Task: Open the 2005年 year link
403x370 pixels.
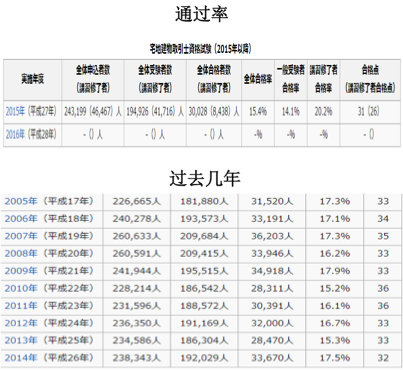Action: pos(21,201)
